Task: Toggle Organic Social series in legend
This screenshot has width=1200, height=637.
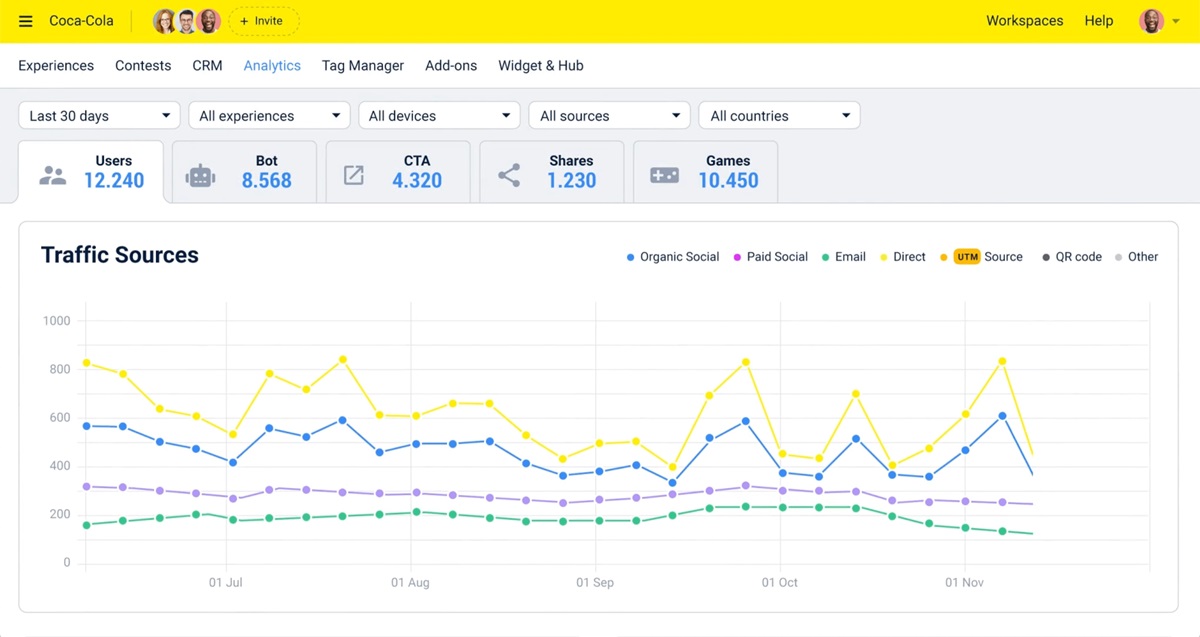Action: [672, 257]
